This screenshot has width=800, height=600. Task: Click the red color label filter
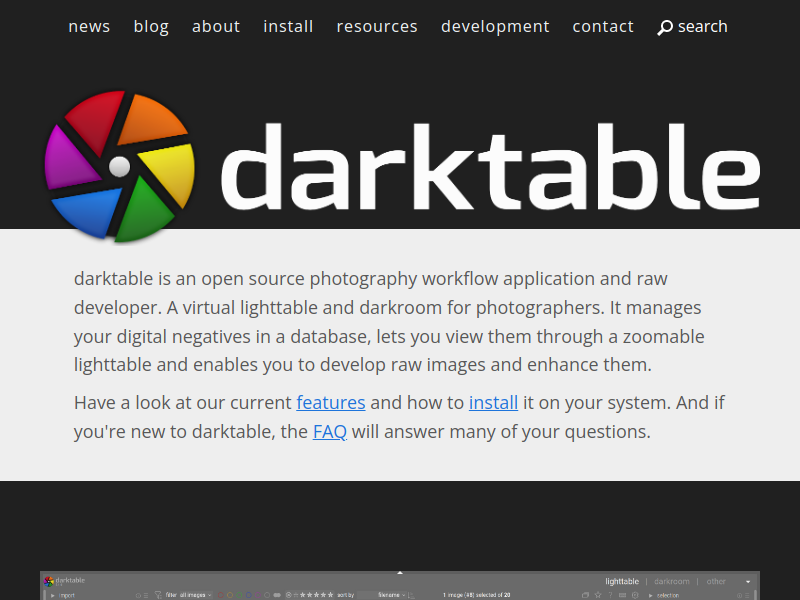221,595
